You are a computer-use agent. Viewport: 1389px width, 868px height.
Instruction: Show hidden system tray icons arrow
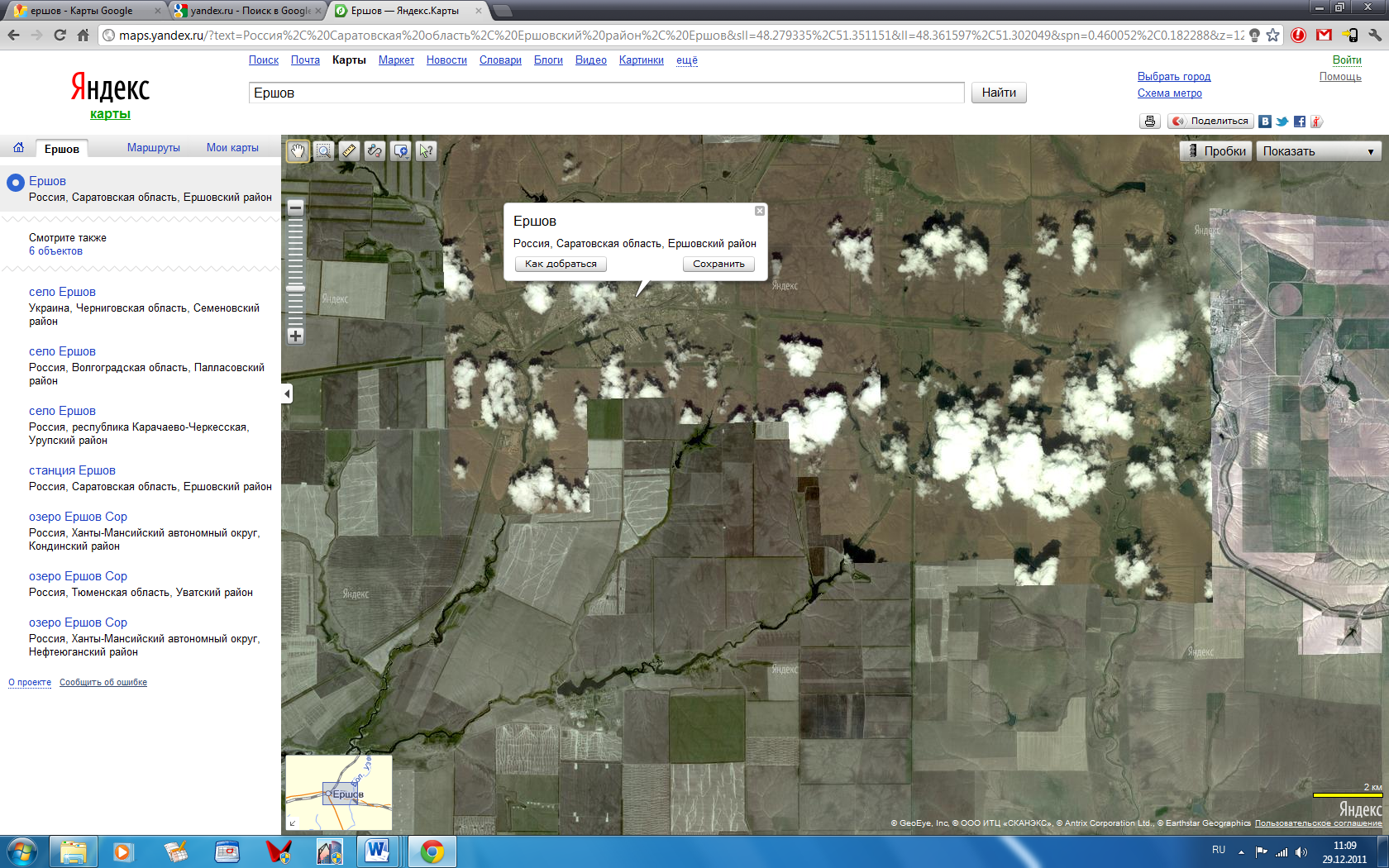pyautogui.click(x=1241, y=851)
